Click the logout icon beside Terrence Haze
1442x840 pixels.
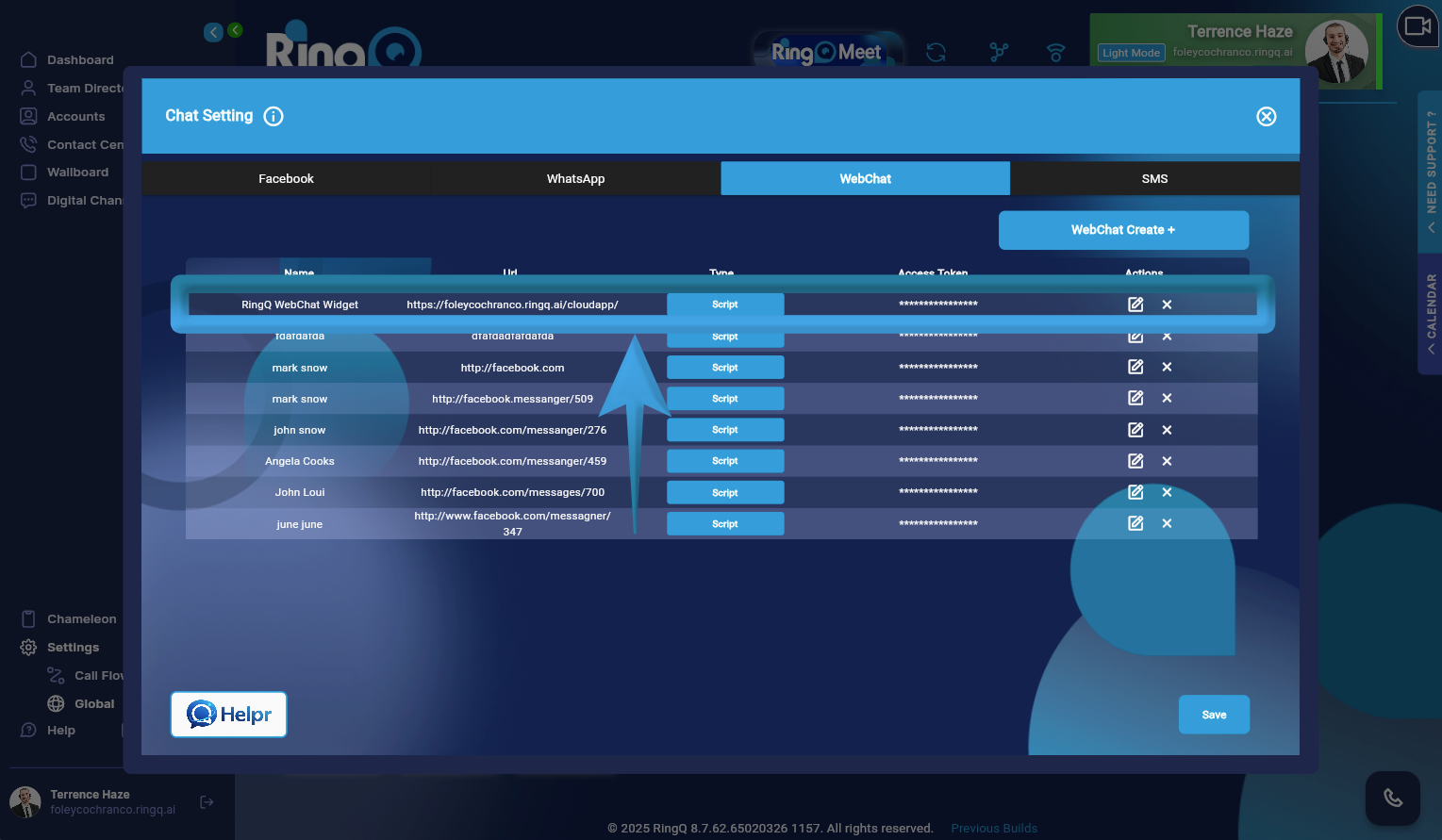point(207,802)
